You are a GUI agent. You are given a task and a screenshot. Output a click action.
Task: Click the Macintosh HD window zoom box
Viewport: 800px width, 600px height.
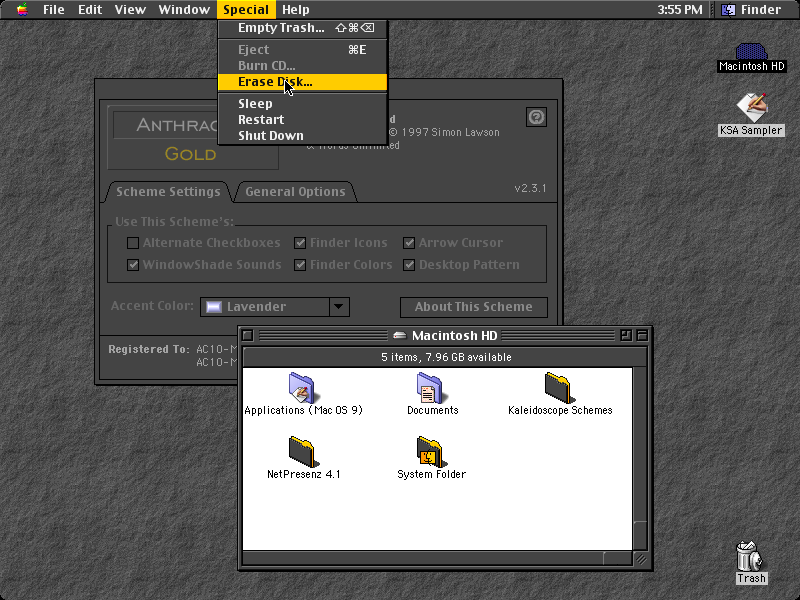626,335
